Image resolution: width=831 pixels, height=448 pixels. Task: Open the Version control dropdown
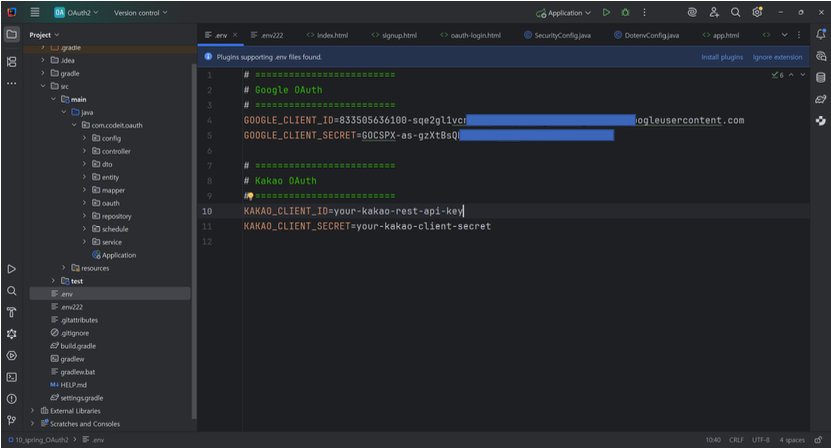(140, 13)
